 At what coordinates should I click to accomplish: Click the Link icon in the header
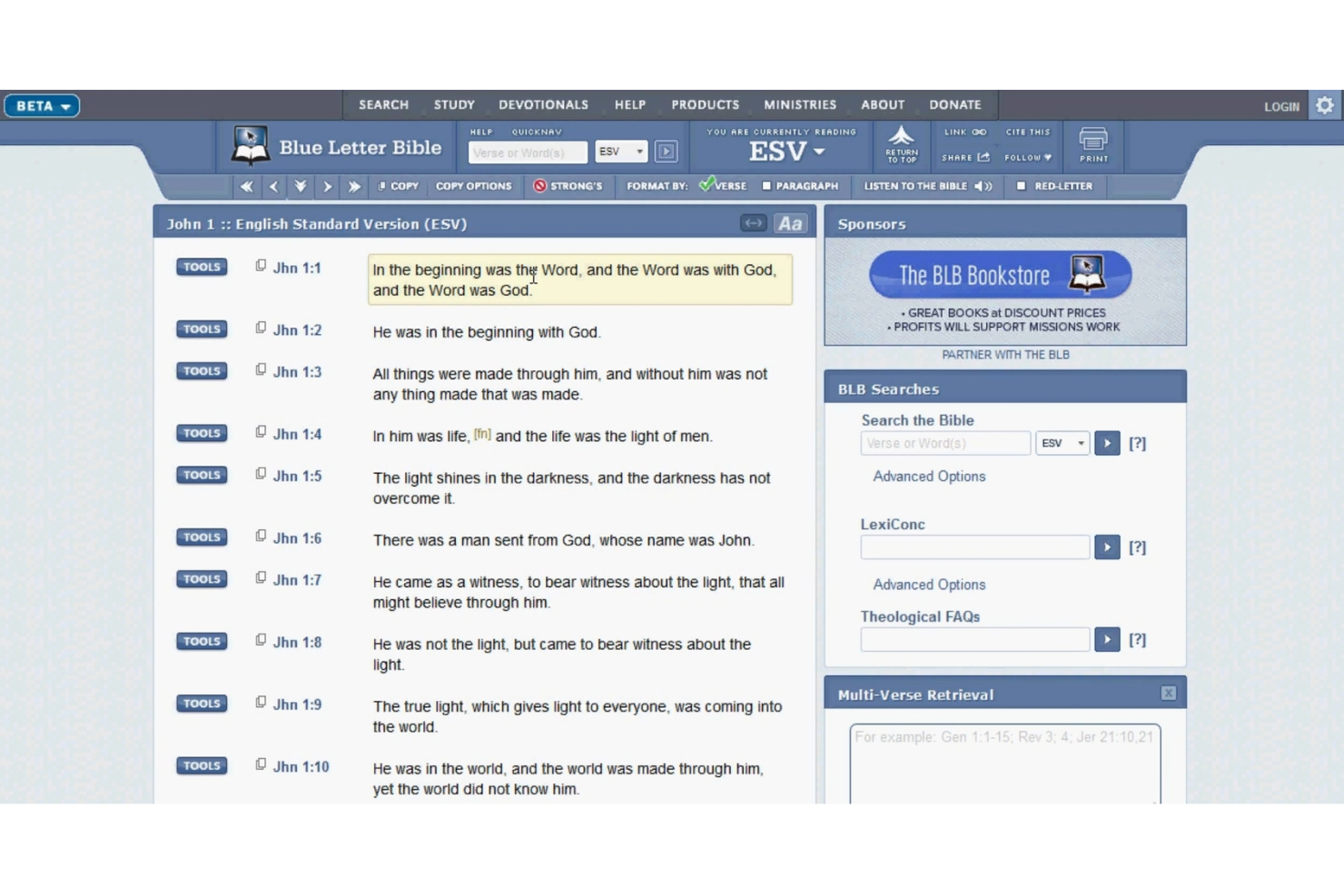(x=979, y=131)
